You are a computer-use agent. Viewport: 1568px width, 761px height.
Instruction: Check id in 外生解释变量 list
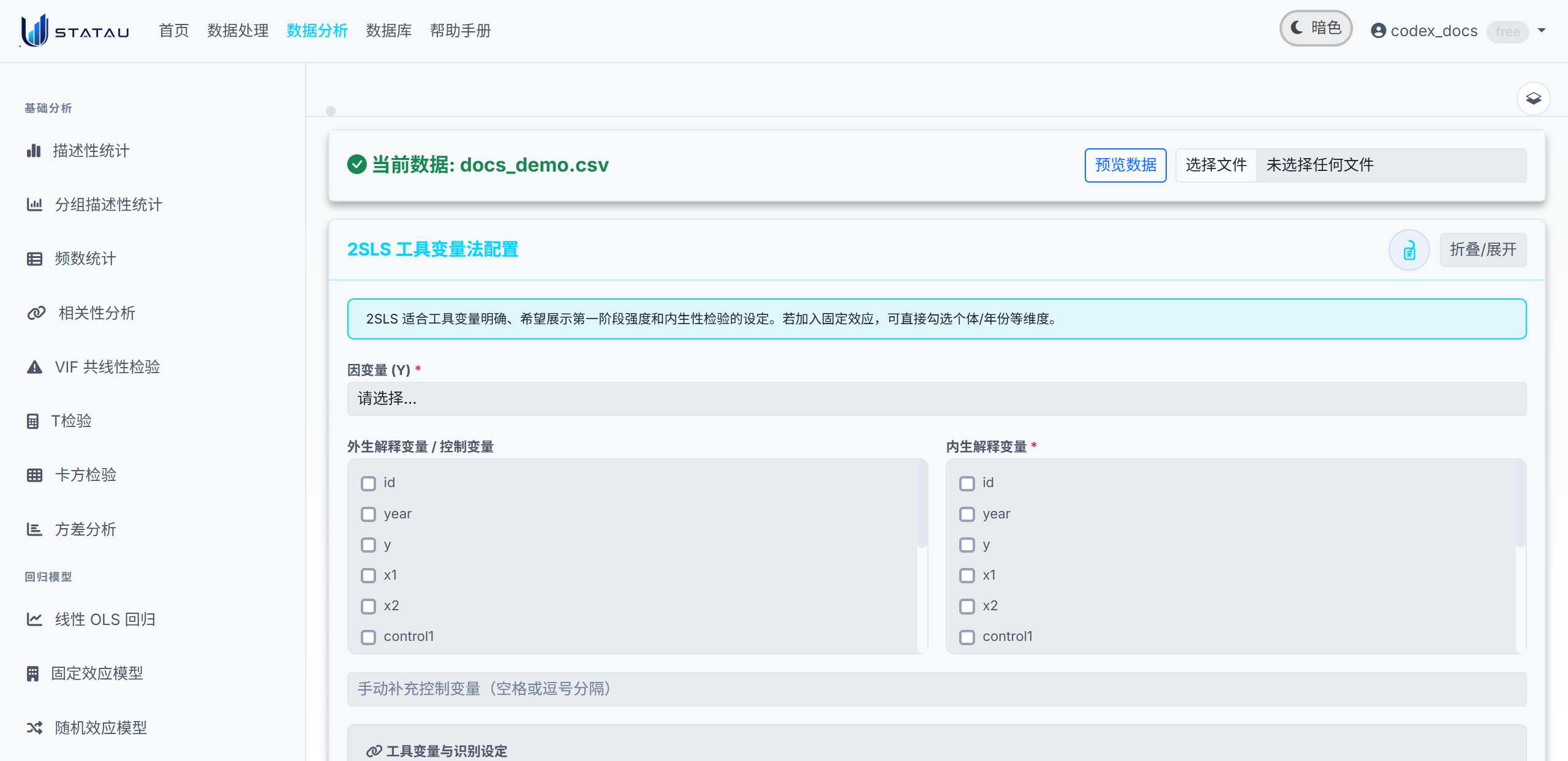[x=368, y=483]
